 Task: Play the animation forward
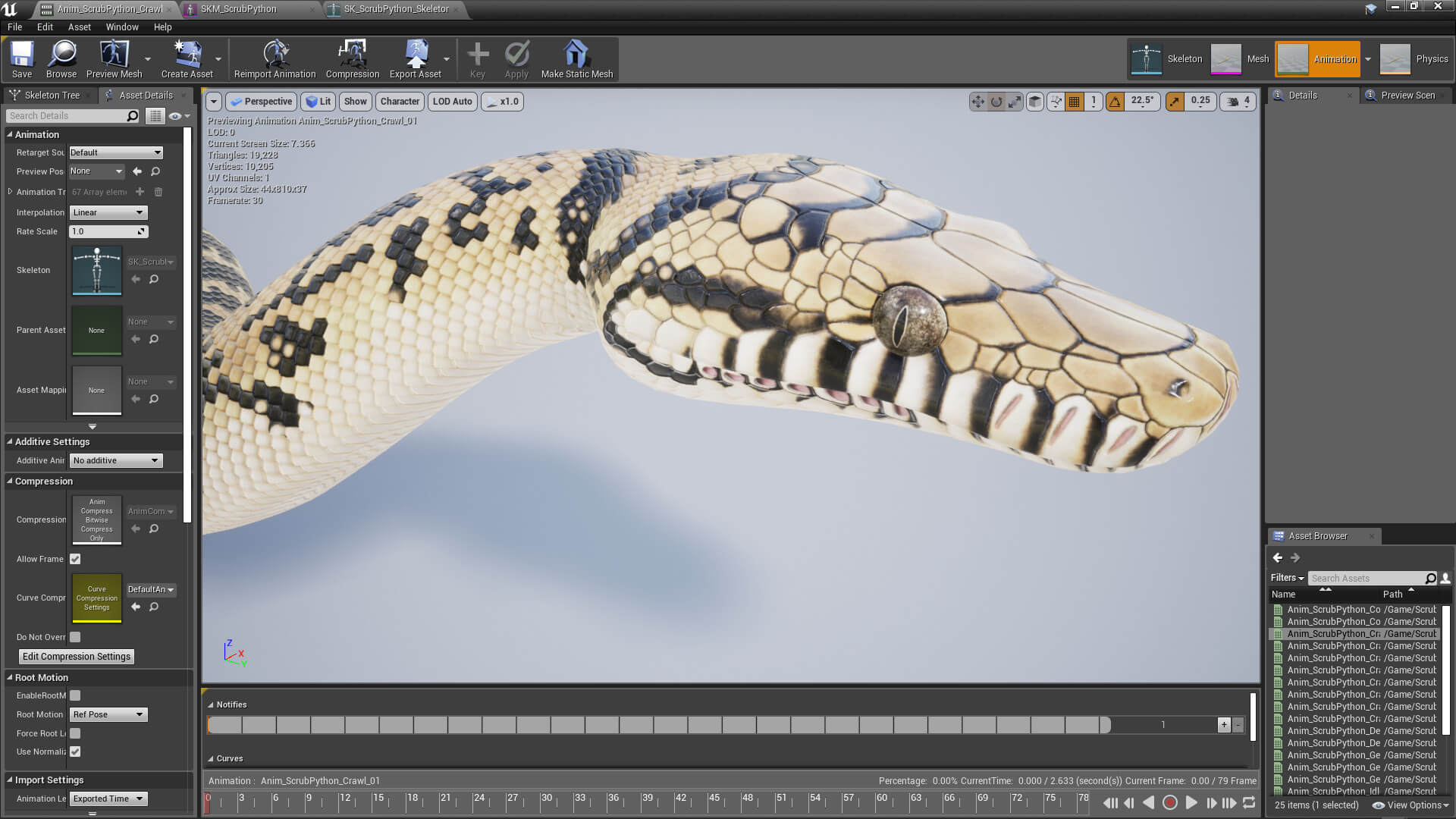[1191, 802]
